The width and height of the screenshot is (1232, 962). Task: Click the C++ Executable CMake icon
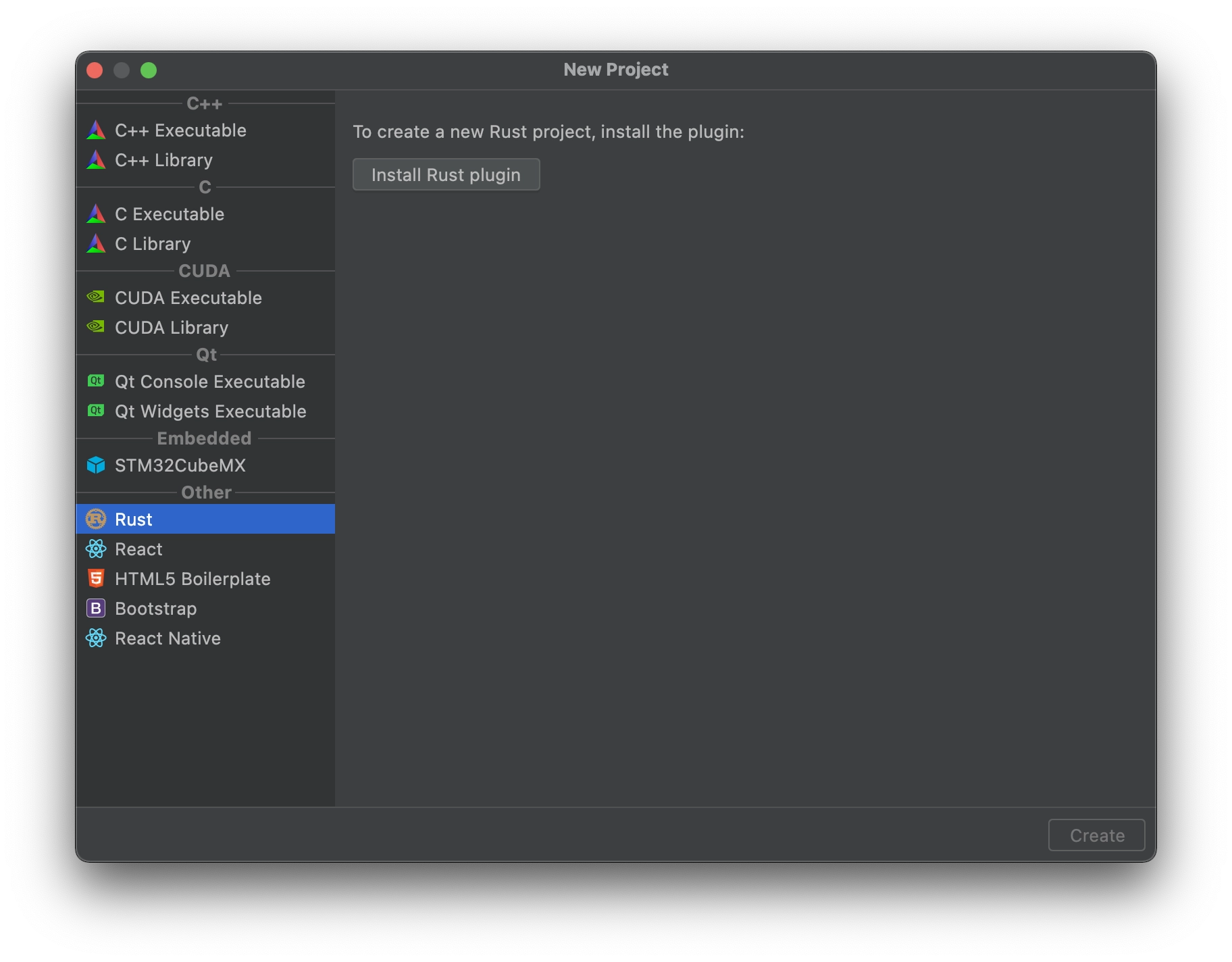click(96, 130)
